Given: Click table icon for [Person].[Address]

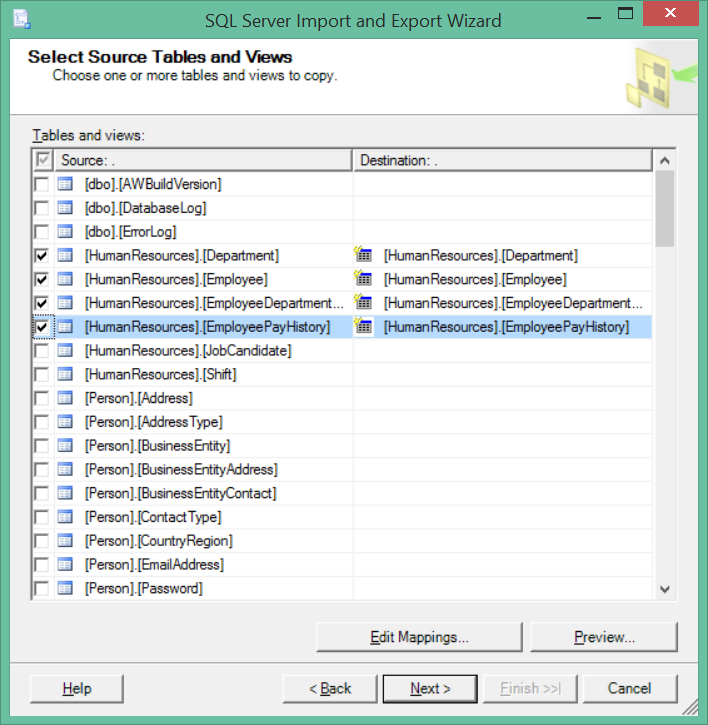Looking at the screenshot, I should pyautogui.click(x=65, y=398).
